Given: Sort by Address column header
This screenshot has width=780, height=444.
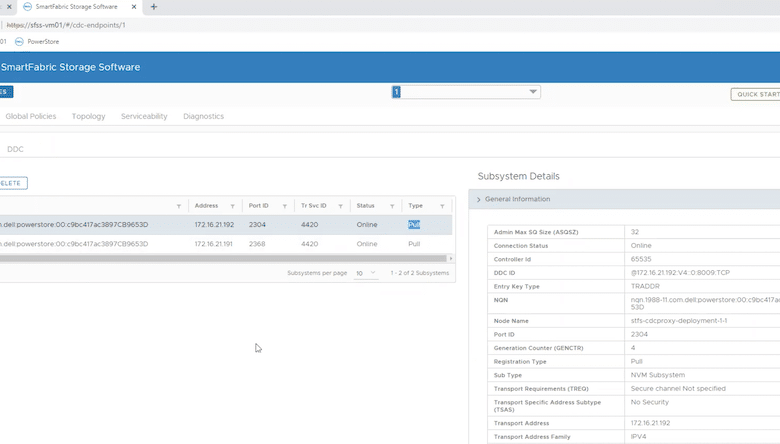Looking at the screenshot, I should 206,206.
